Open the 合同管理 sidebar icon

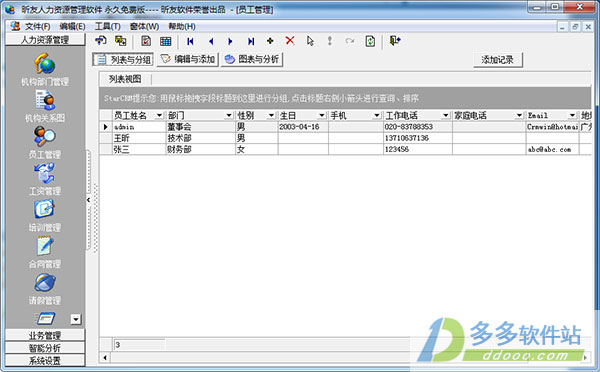click(45, 246)
